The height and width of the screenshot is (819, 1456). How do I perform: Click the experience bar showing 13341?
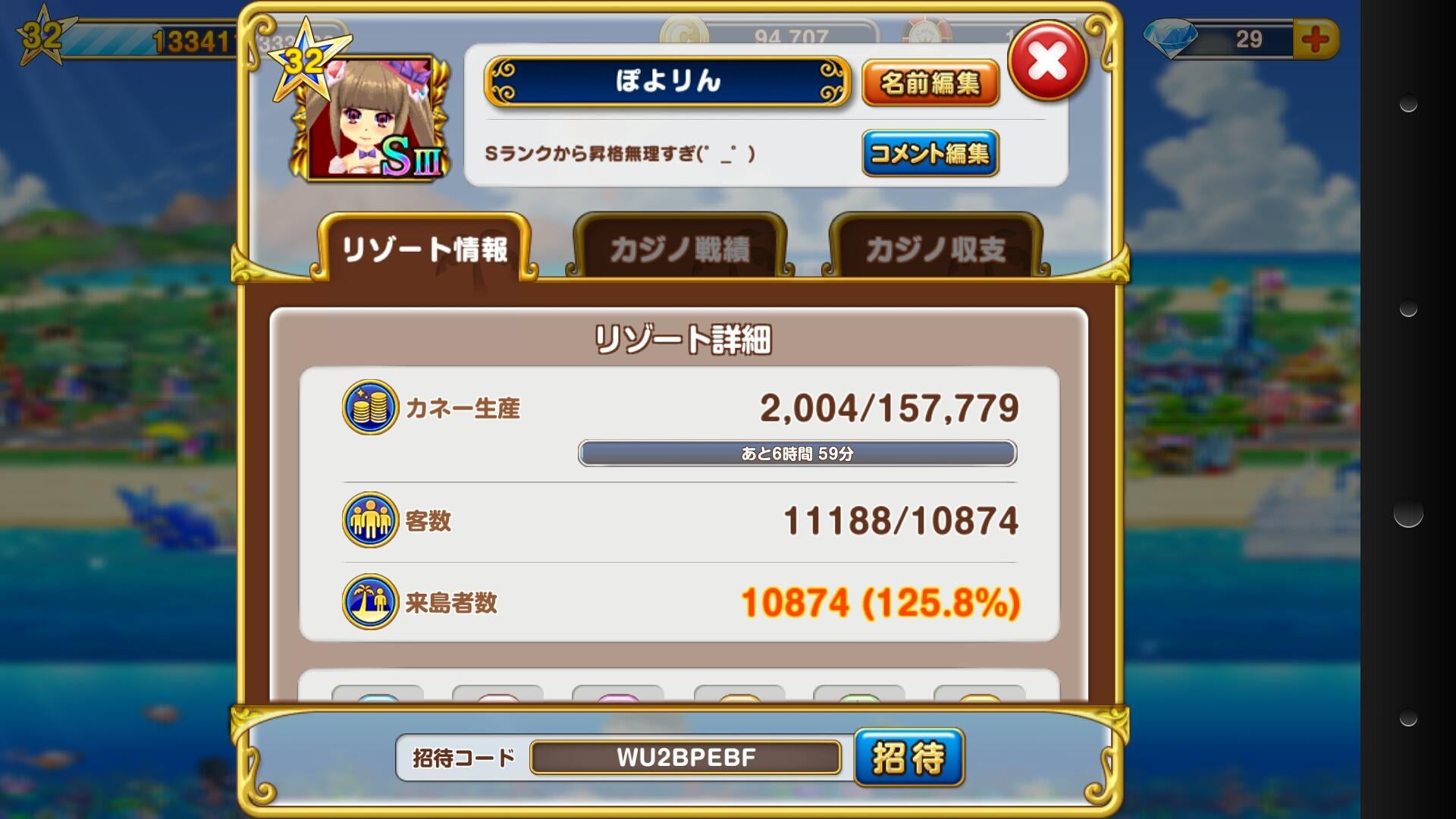tap(152, 39)
